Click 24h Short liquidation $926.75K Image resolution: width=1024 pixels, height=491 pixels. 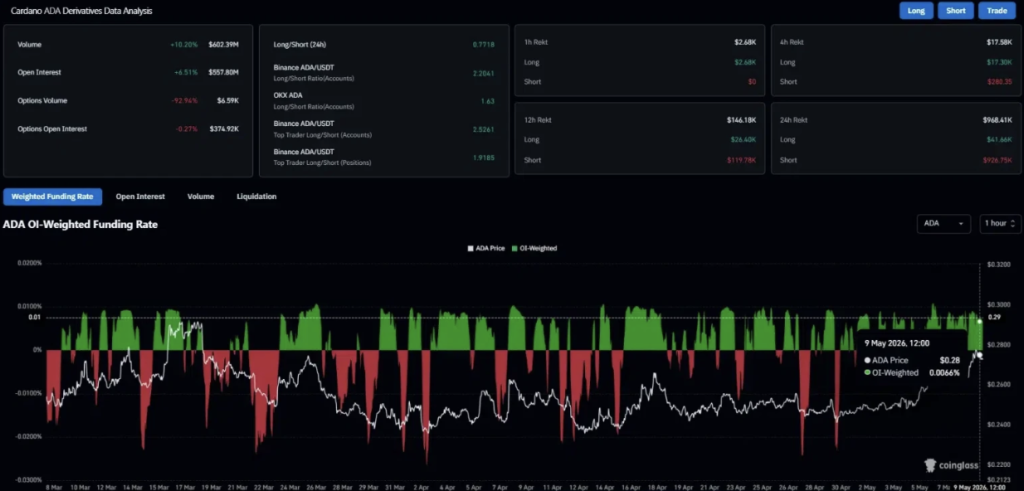click(x=998, y=160)
